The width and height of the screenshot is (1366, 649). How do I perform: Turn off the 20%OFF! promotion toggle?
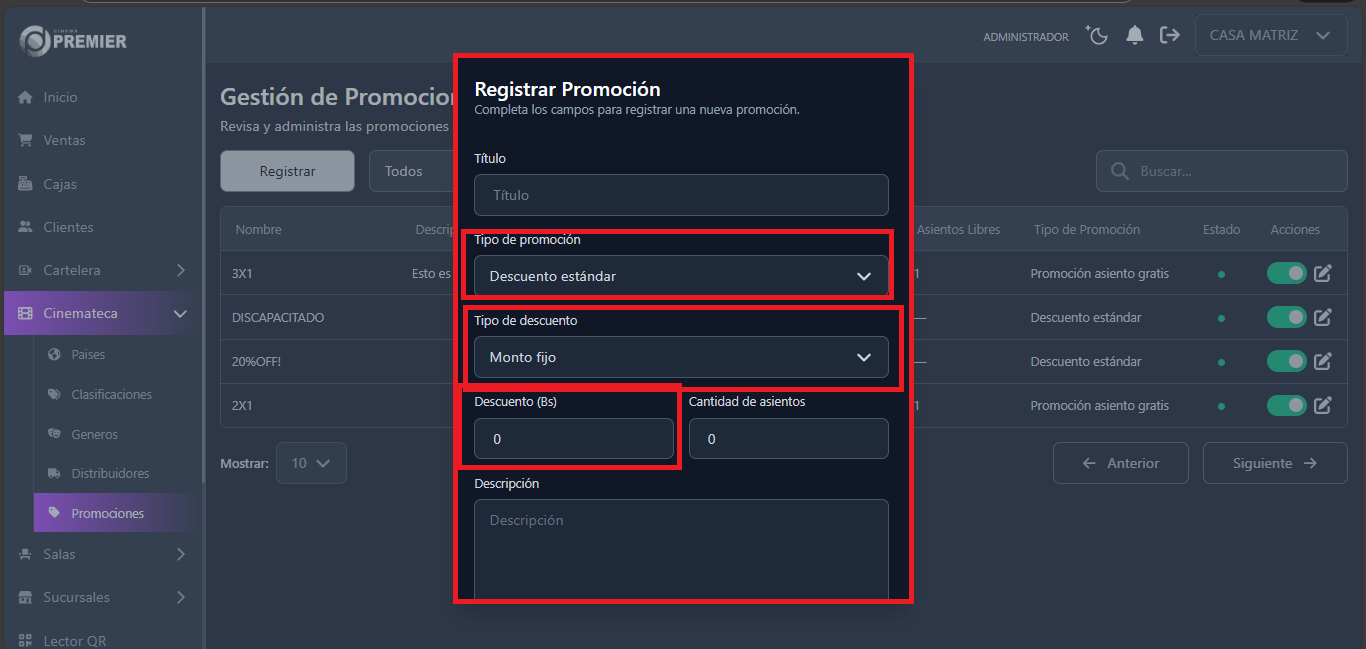click(x=1286, y=361)
